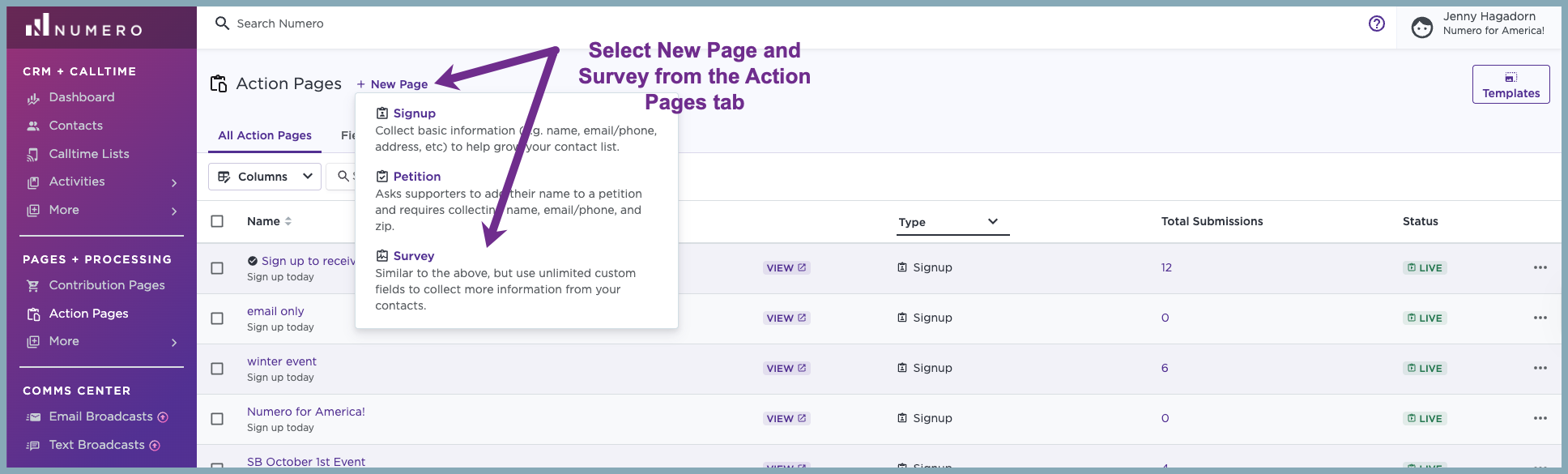
Task: Click VIEW for 'email only' row
Action: click(786, 318)
